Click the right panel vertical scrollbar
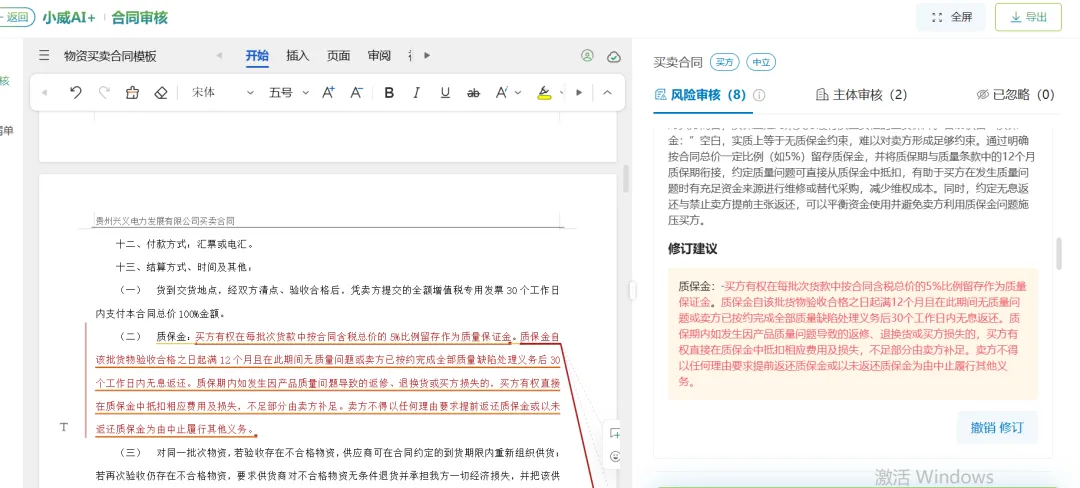The image size is (1080, 488). pos(1059,254)
